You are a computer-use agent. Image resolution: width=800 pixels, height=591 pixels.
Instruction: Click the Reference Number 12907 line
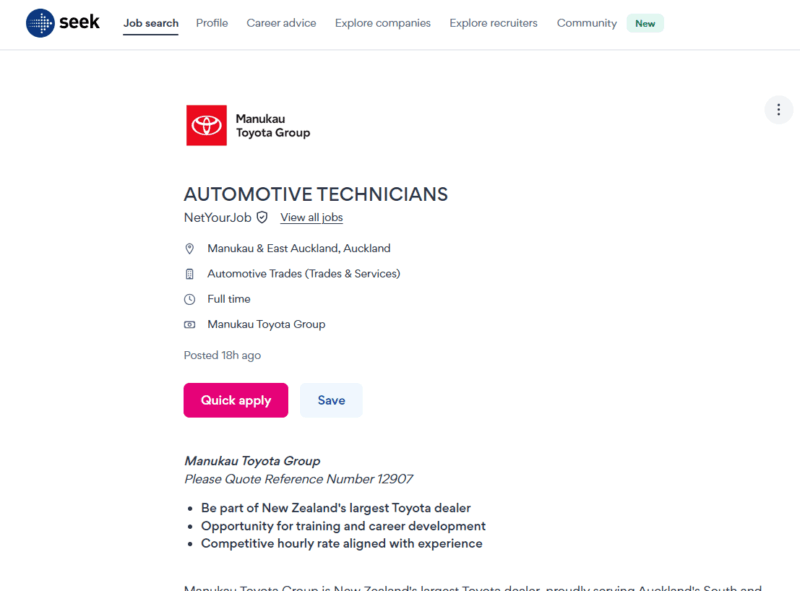(298, 479)
